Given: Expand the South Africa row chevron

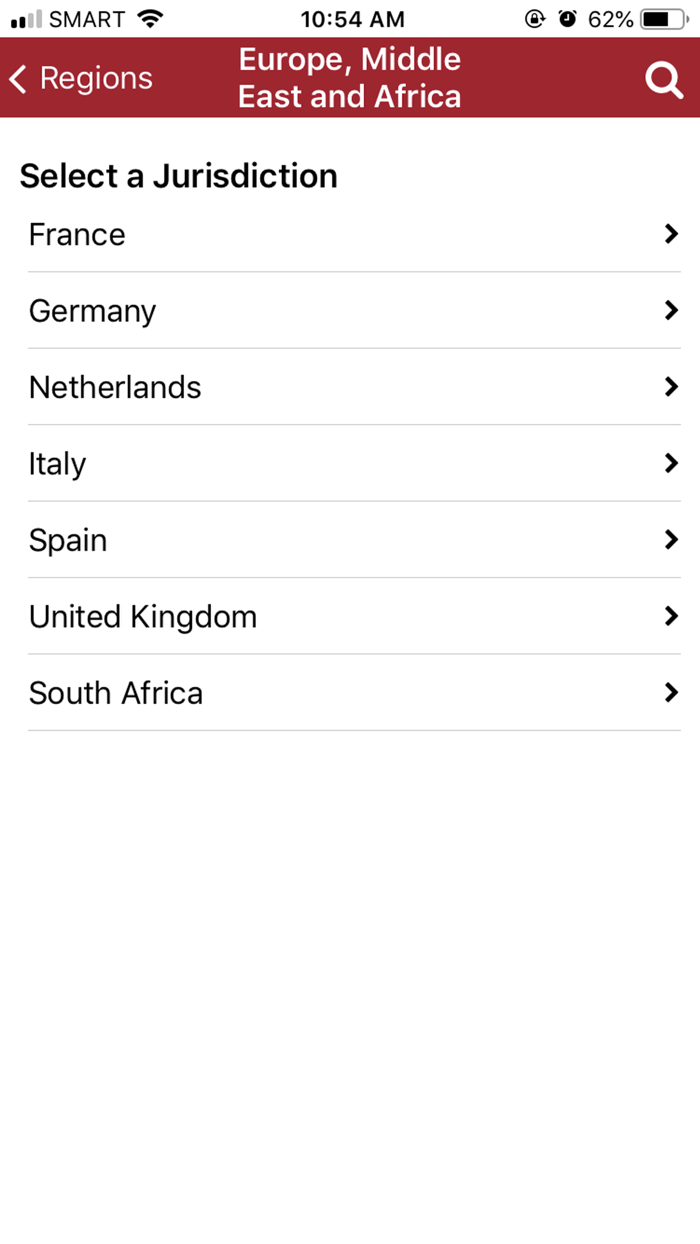Looking at the screenshot, I should [x=670, y=692].
